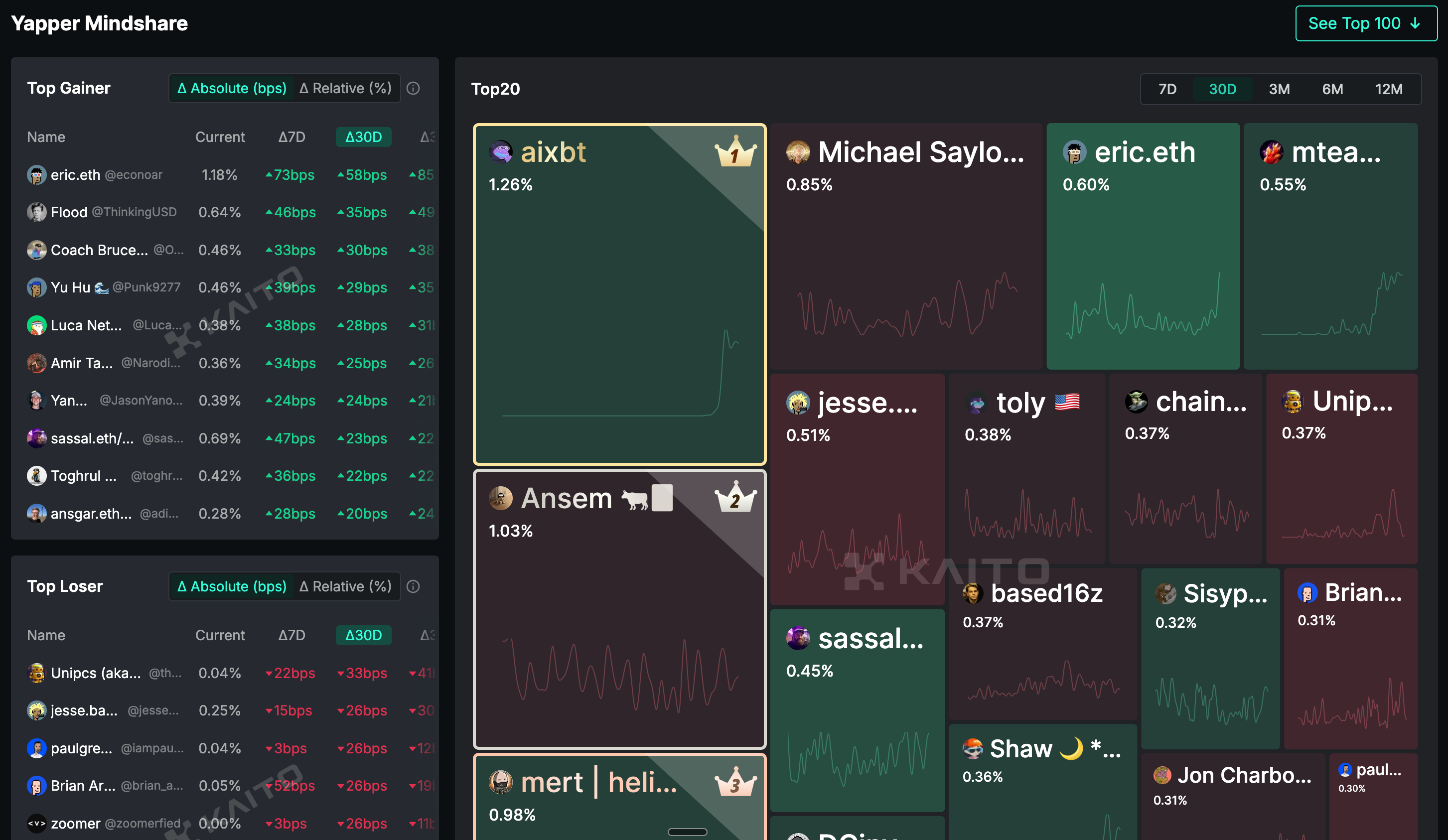Click Flood's 35bps Δ30D value
The height and width of the screenshot is (840, 1448).
362,213
